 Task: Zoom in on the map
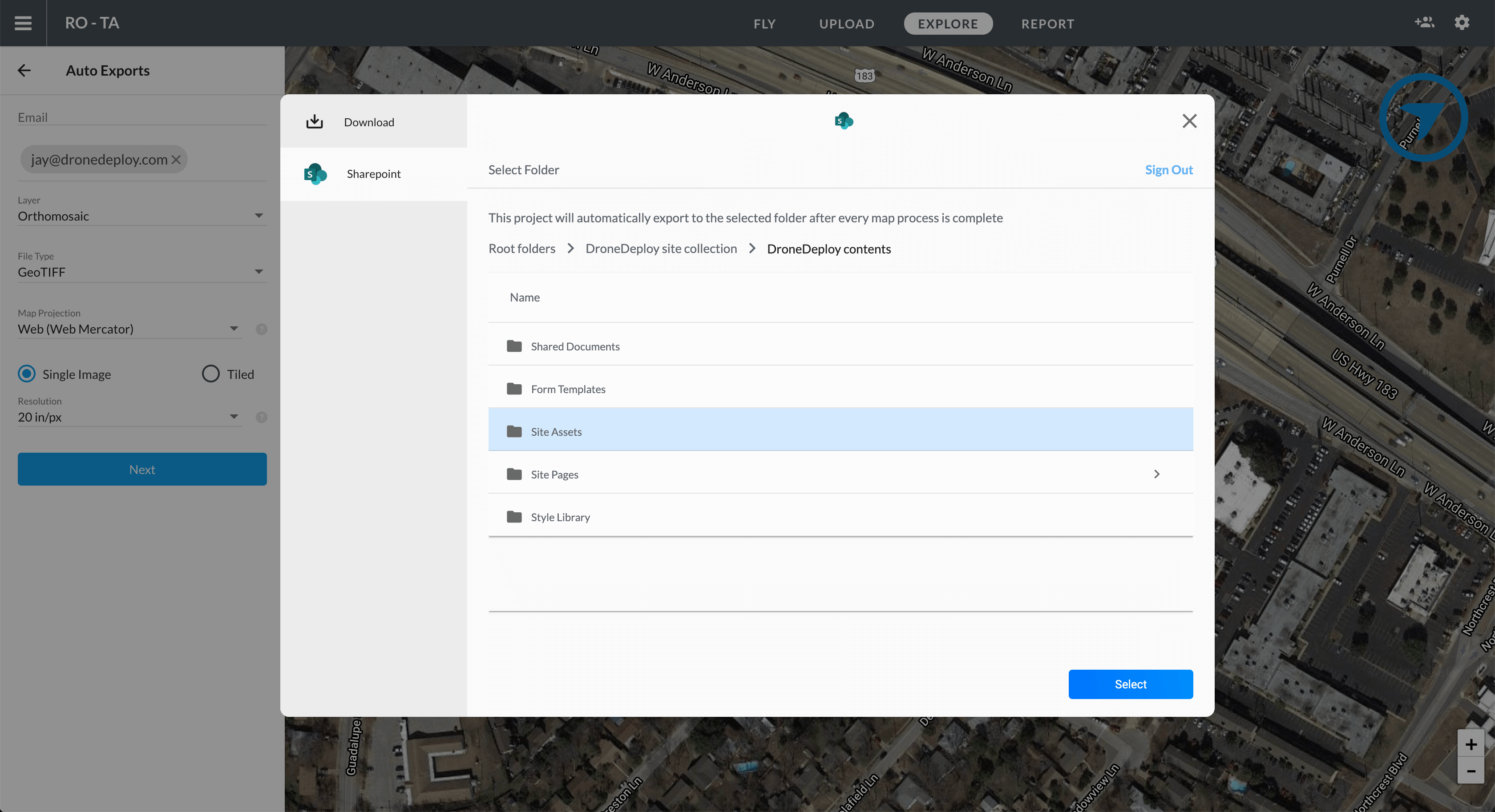(x=1471, y=744)
